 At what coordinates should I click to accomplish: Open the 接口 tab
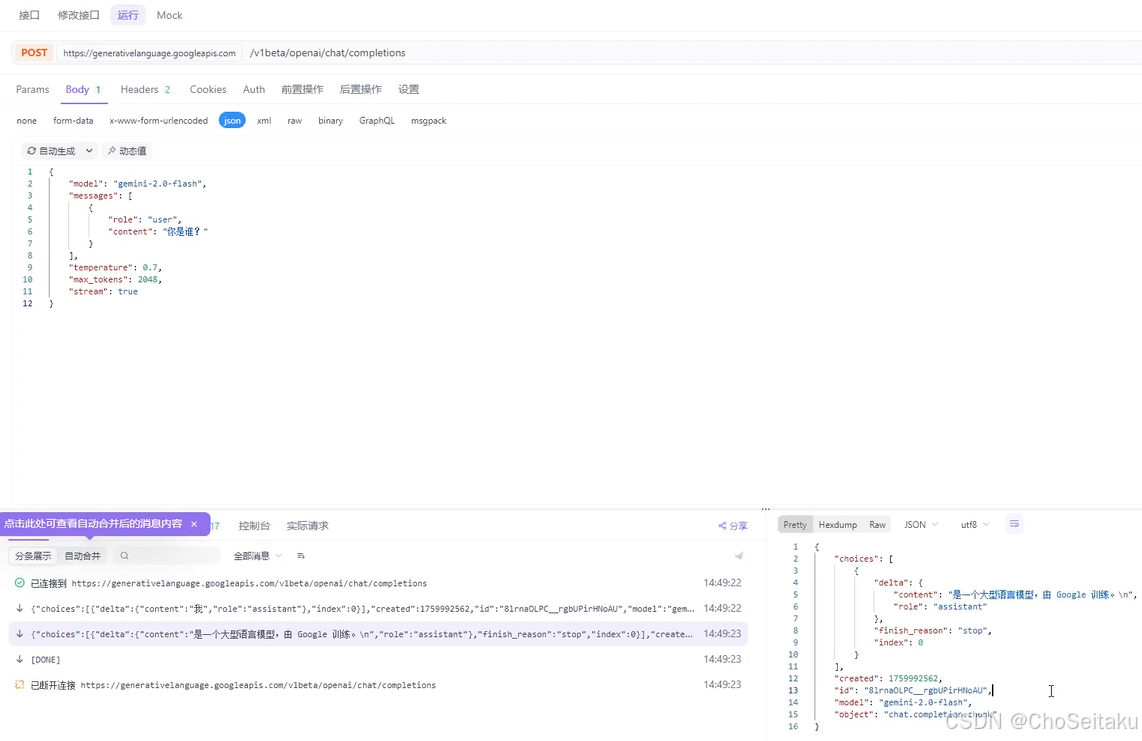pyautogui.click(x=29, y=15)
